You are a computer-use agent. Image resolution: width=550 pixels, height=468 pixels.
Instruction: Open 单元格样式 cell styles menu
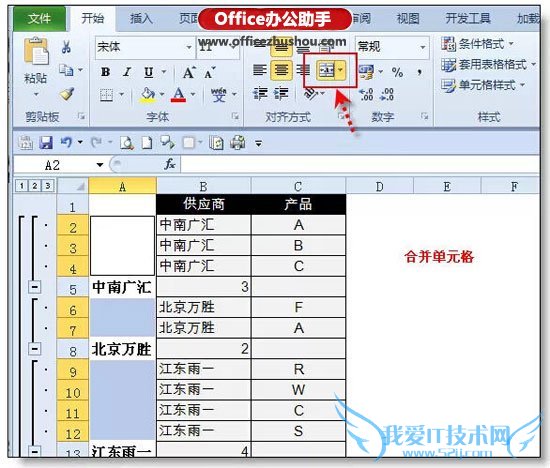pos(483,85)
